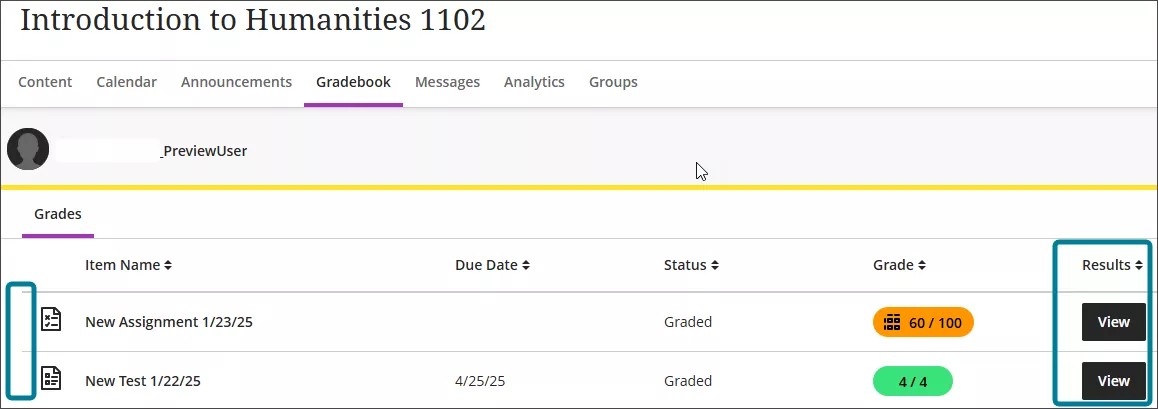This screenshot has height=409, width=1158.
Task: Sort by Status column arrows
Action: [715, 266]
